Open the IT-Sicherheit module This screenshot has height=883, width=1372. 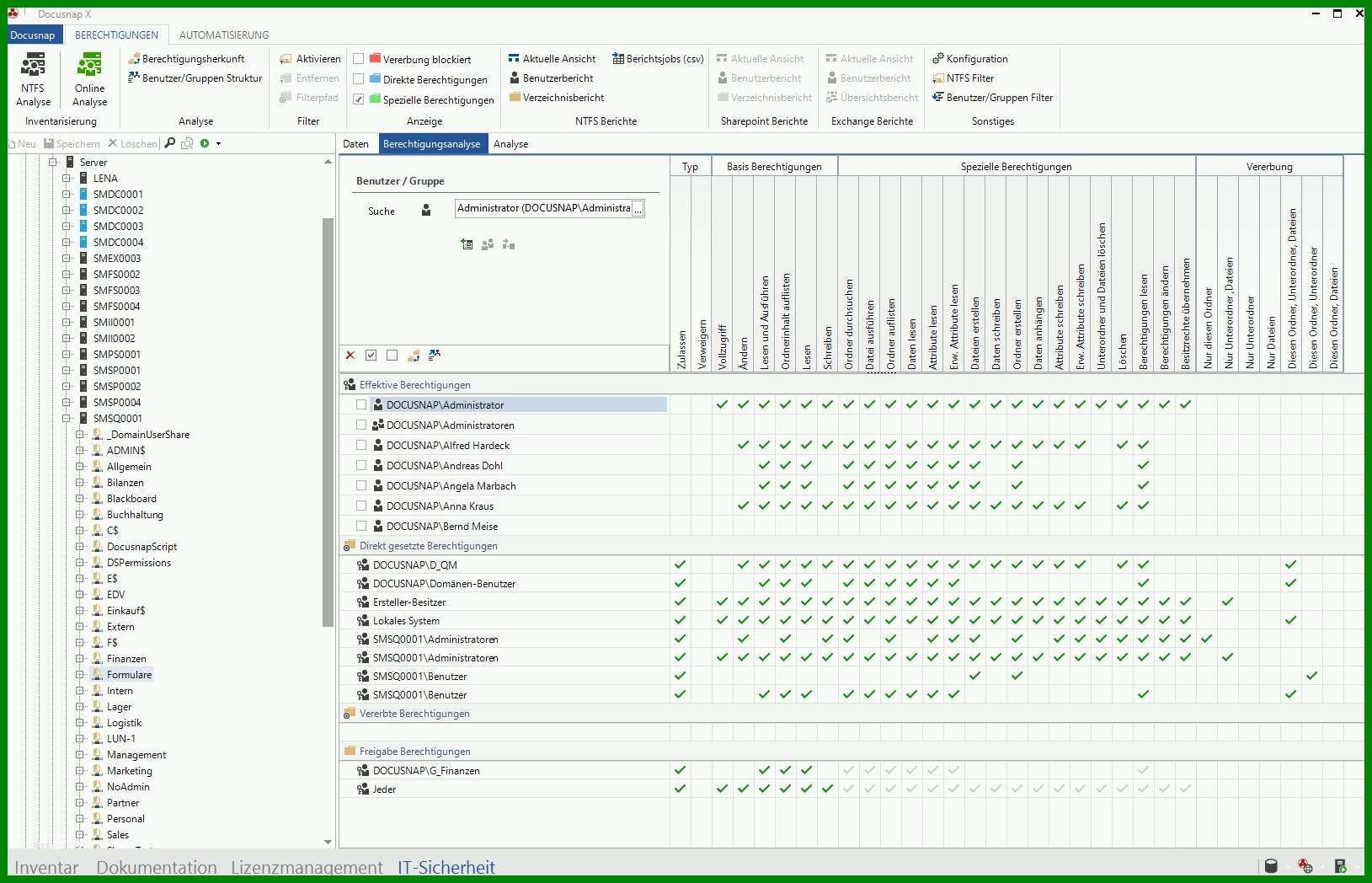pos(446,867)
